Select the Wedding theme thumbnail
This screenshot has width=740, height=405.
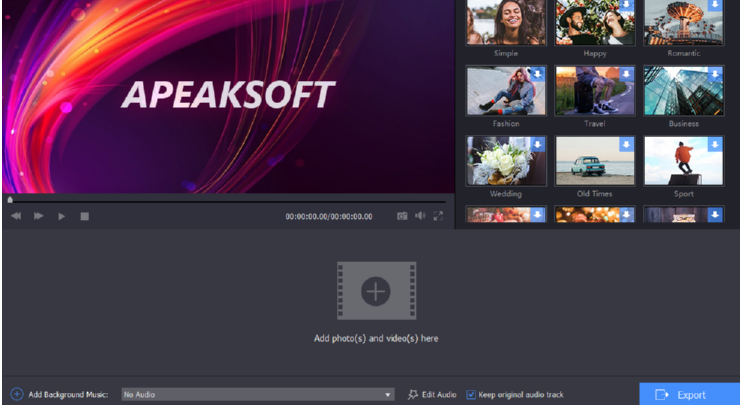[506, 161]
